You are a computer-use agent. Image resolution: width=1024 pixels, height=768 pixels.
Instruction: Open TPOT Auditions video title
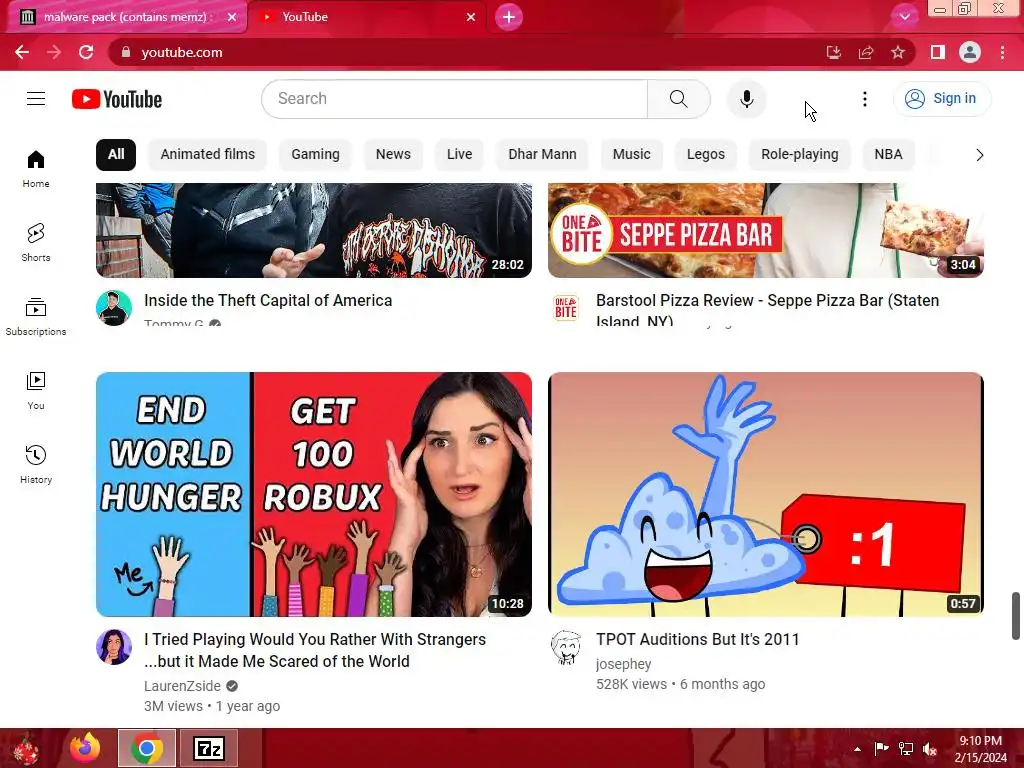[x=697, y=639]
